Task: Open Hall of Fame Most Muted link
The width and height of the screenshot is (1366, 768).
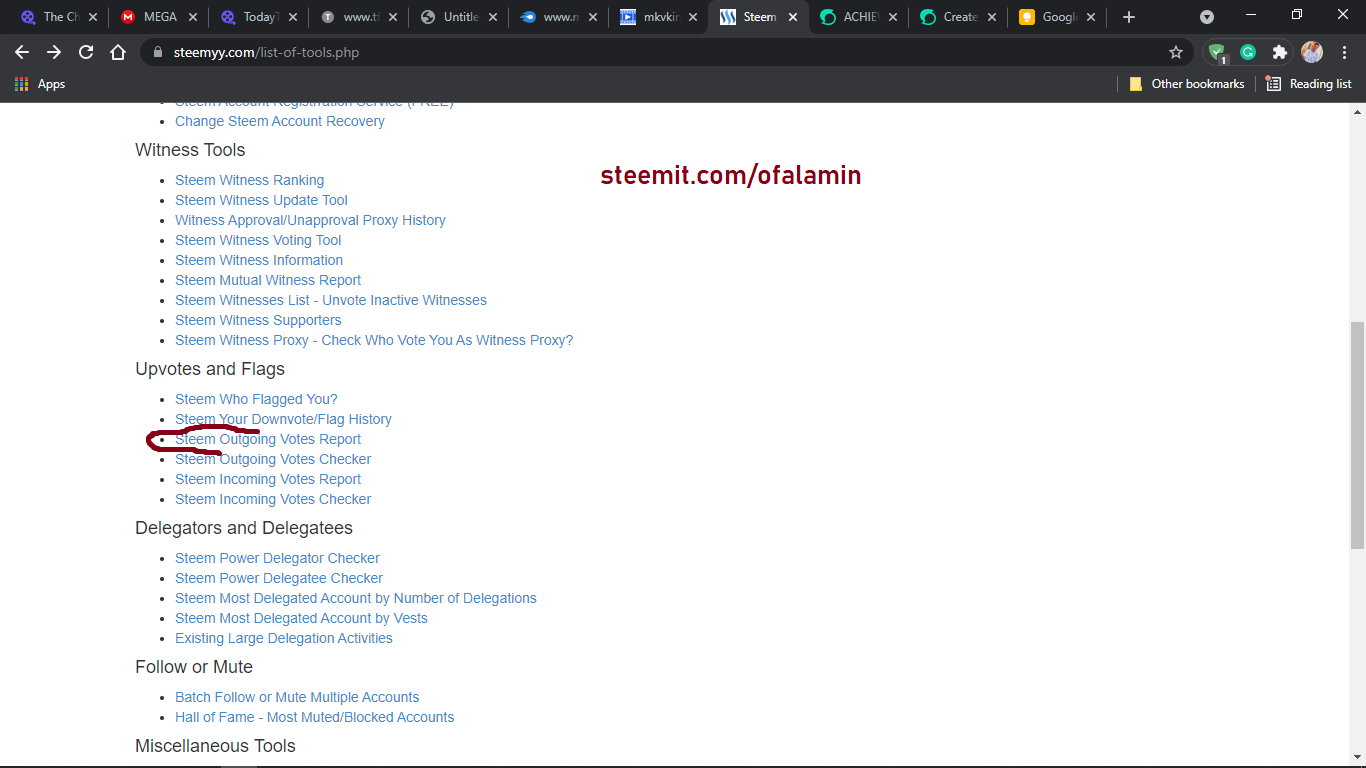Action: pyautogui.click(x=314, y=717)
